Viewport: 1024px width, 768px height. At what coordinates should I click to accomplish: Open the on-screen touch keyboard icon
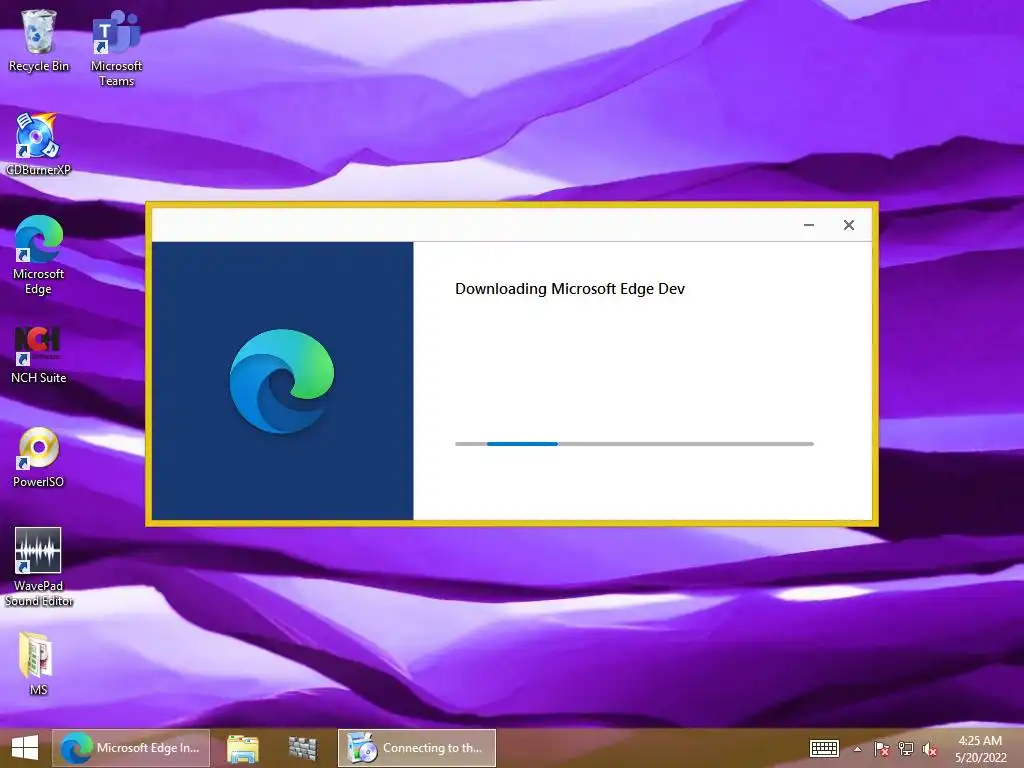click(x=824, y=748)
